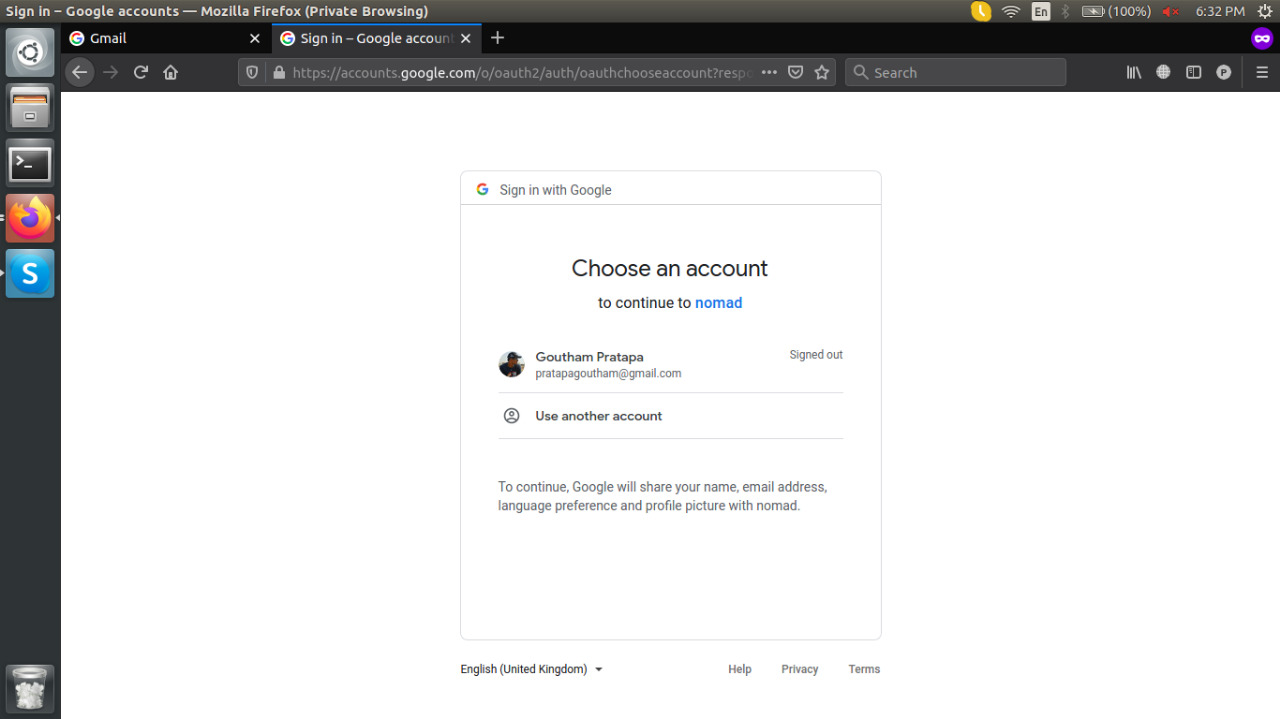Screen dimensions: 1280x719
Task: View site security padlock details
Action: 278,72
